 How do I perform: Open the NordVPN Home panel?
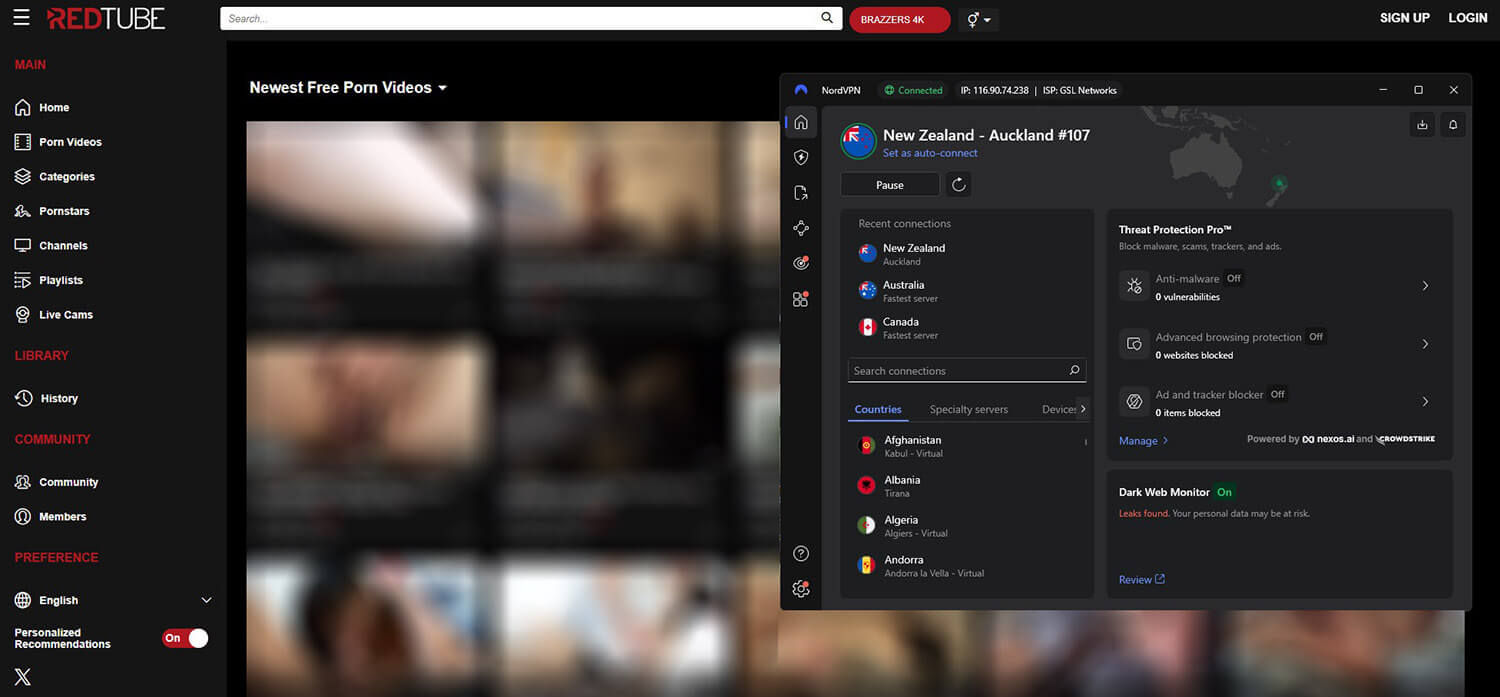[x=800, y=122]
